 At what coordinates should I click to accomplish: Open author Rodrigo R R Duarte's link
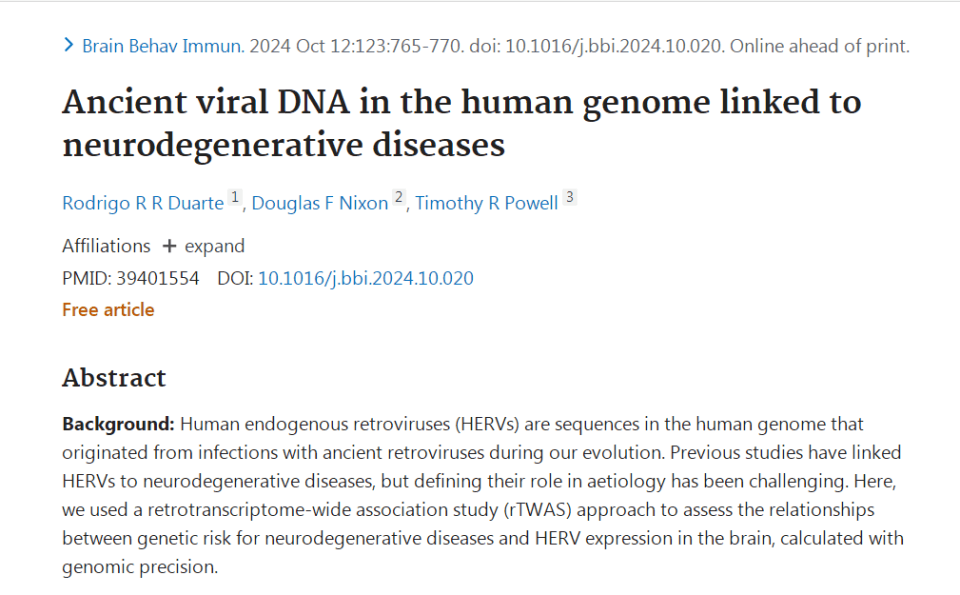coord(143,203)
